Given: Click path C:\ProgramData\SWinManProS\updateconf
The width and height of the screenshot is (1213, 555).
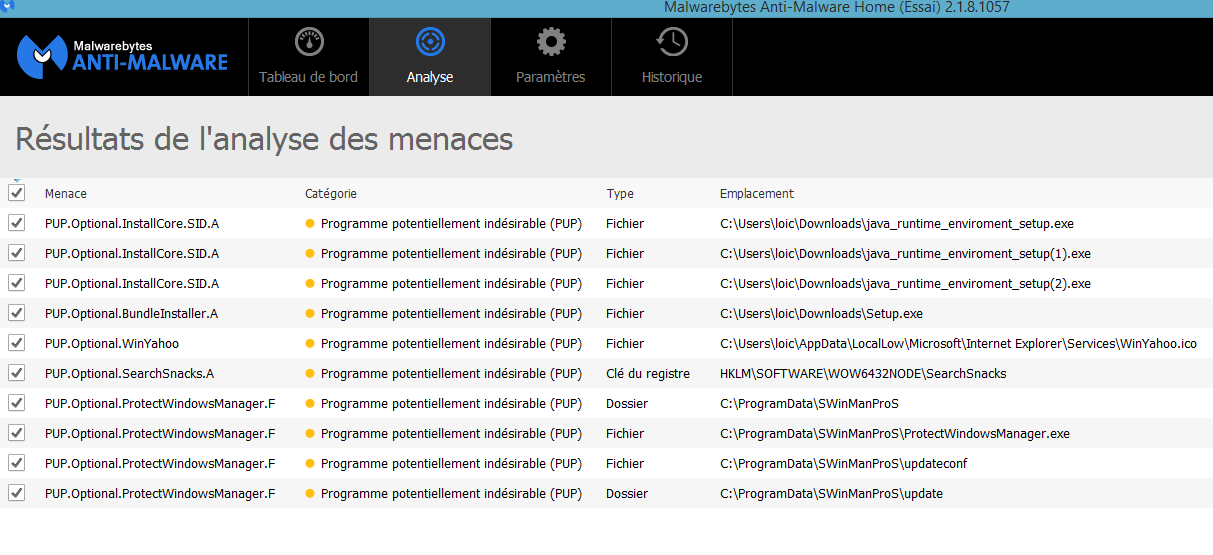Looking at the screenshot, I should (843, 464).
